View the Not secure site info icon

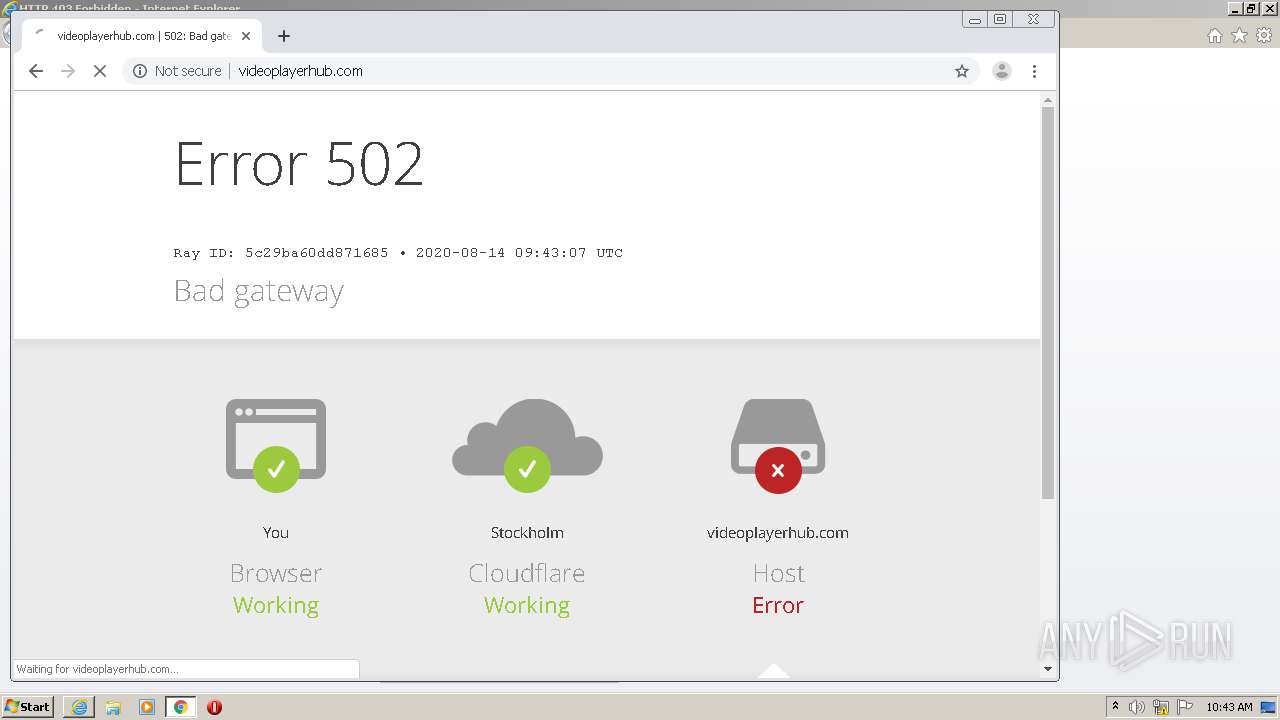pos(140,71)
